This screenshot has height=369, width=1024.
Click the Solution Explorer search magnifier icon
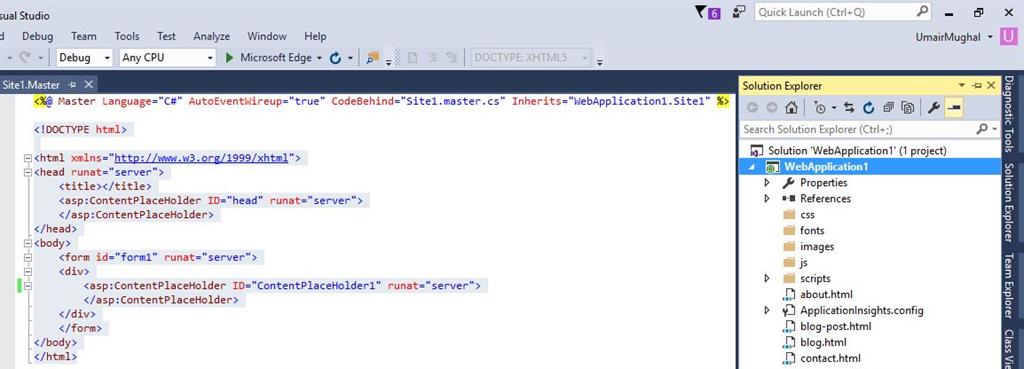click(x=982, y=129)
